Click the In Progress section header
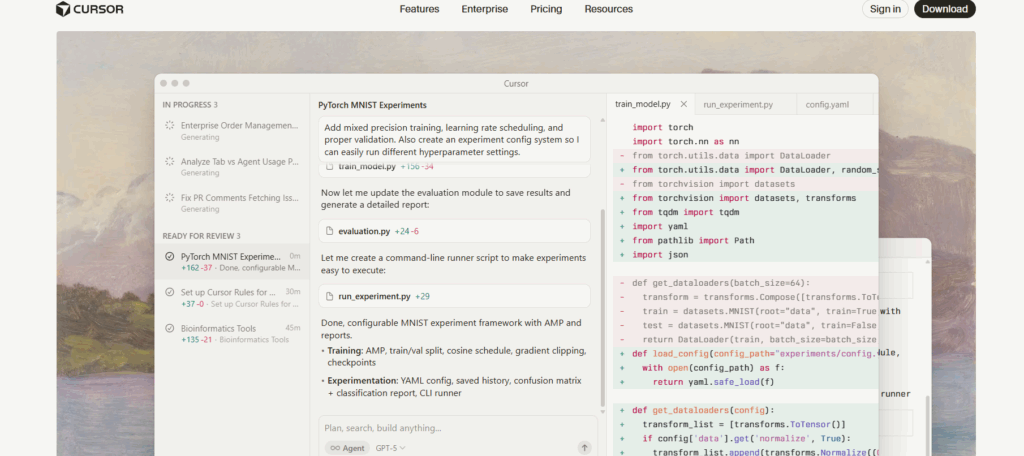 [x=190, y=104]
